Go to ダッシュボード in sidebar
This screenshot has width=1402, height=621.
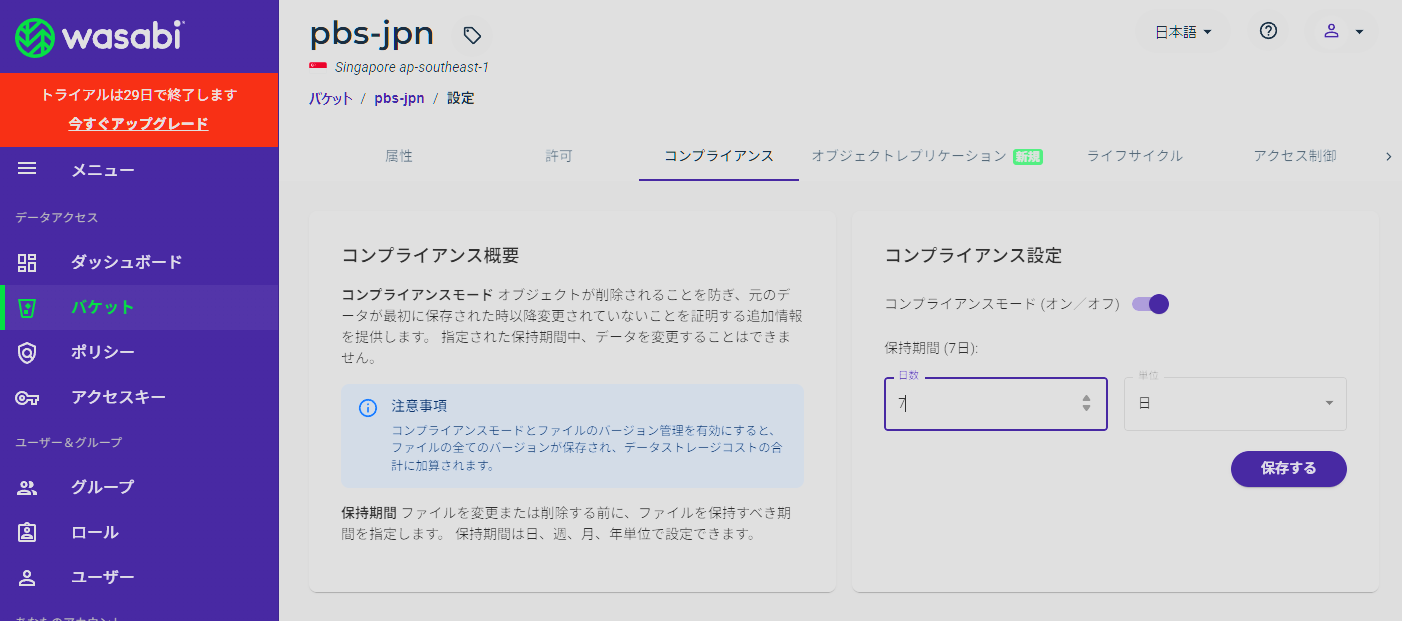pos(126,262)
